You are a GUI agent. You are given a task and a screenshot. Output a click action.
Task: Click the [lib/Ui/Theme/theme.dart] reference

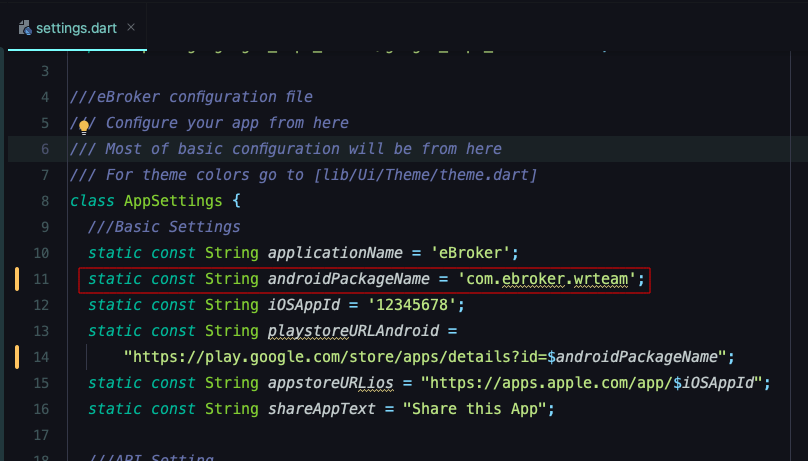[x=426, y=175]
